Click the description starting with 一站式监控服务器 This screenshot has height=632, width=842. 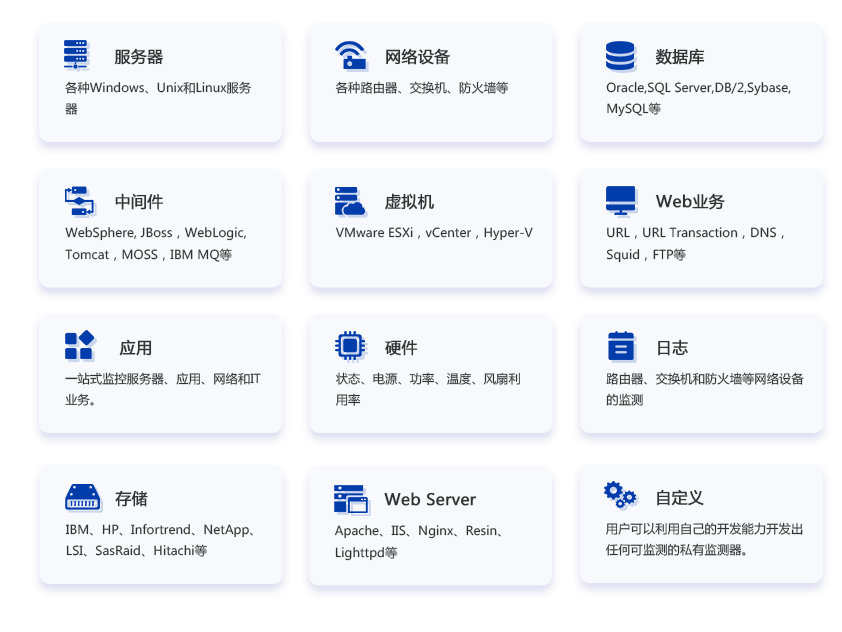coord(163,389)
